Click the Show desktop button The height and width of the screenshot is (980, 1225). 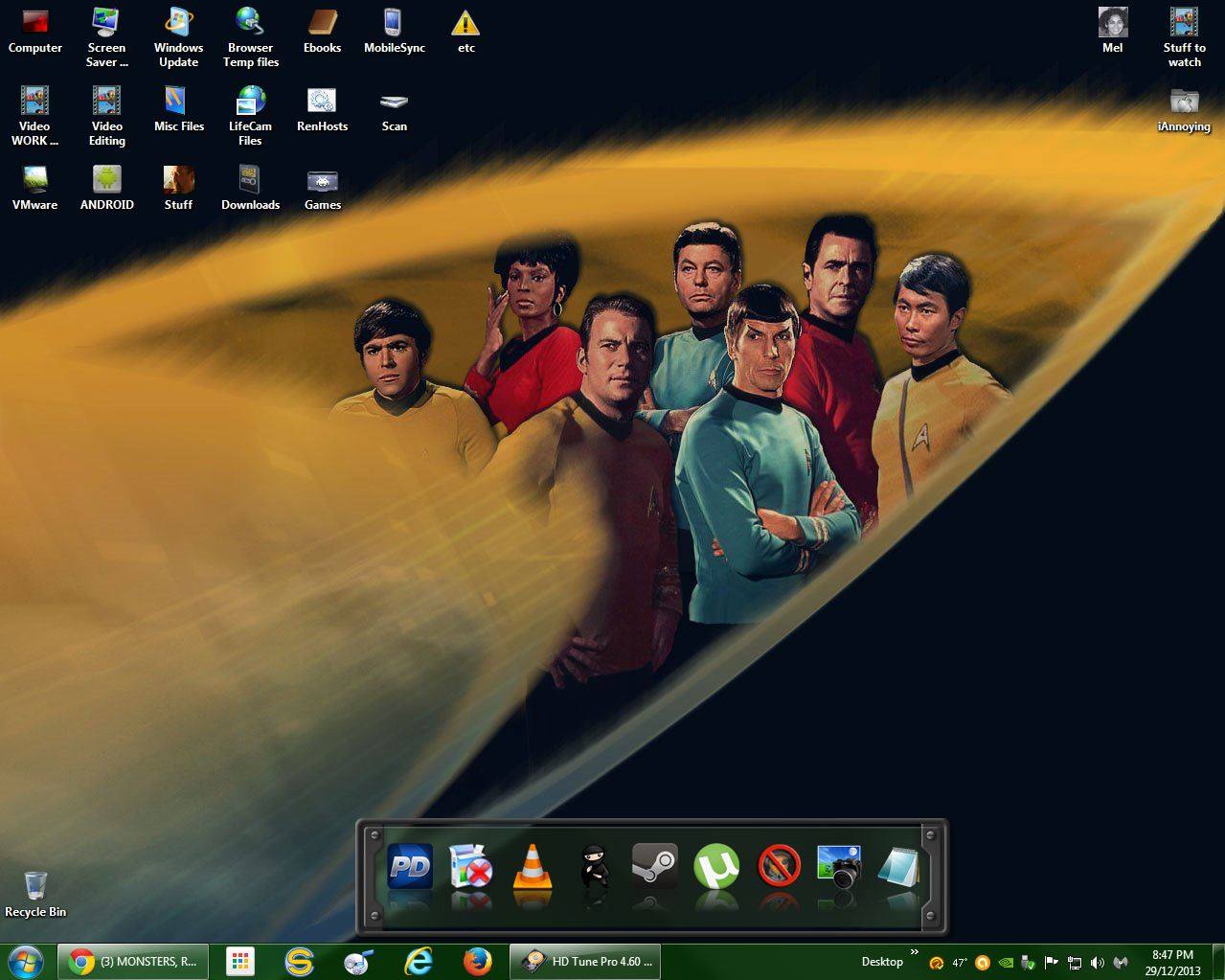point(1218,962)
